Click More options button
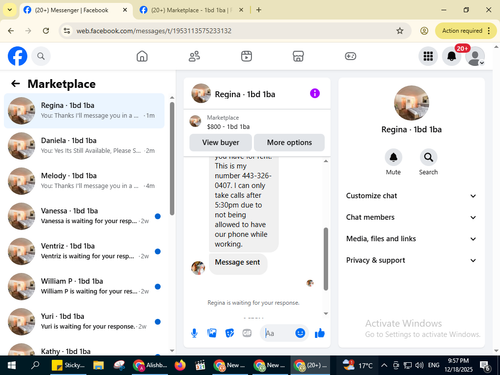500x375 pixels. point(289,142)
